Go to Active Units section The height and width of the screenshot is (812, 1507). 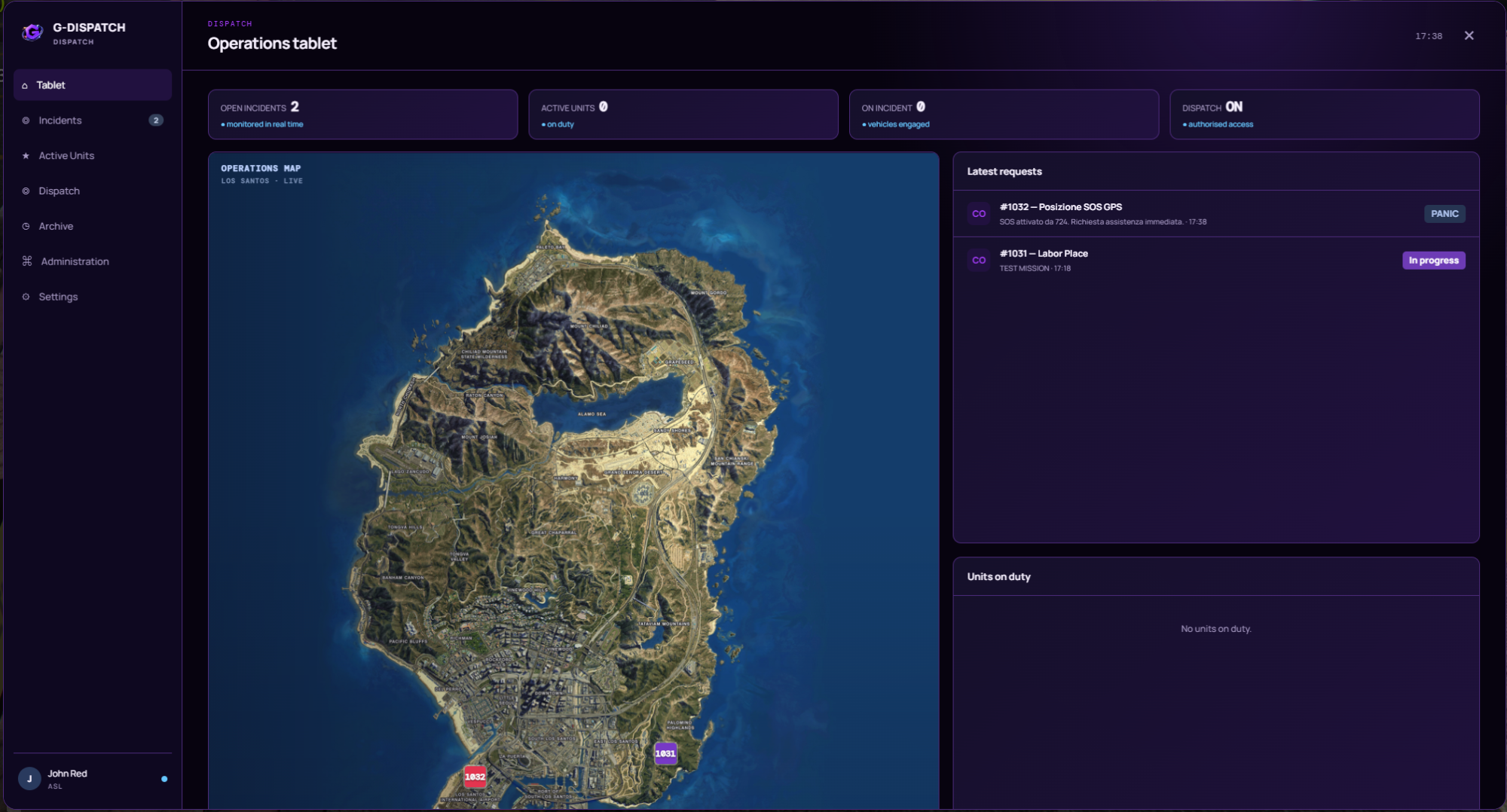click(x=93, y=156)
